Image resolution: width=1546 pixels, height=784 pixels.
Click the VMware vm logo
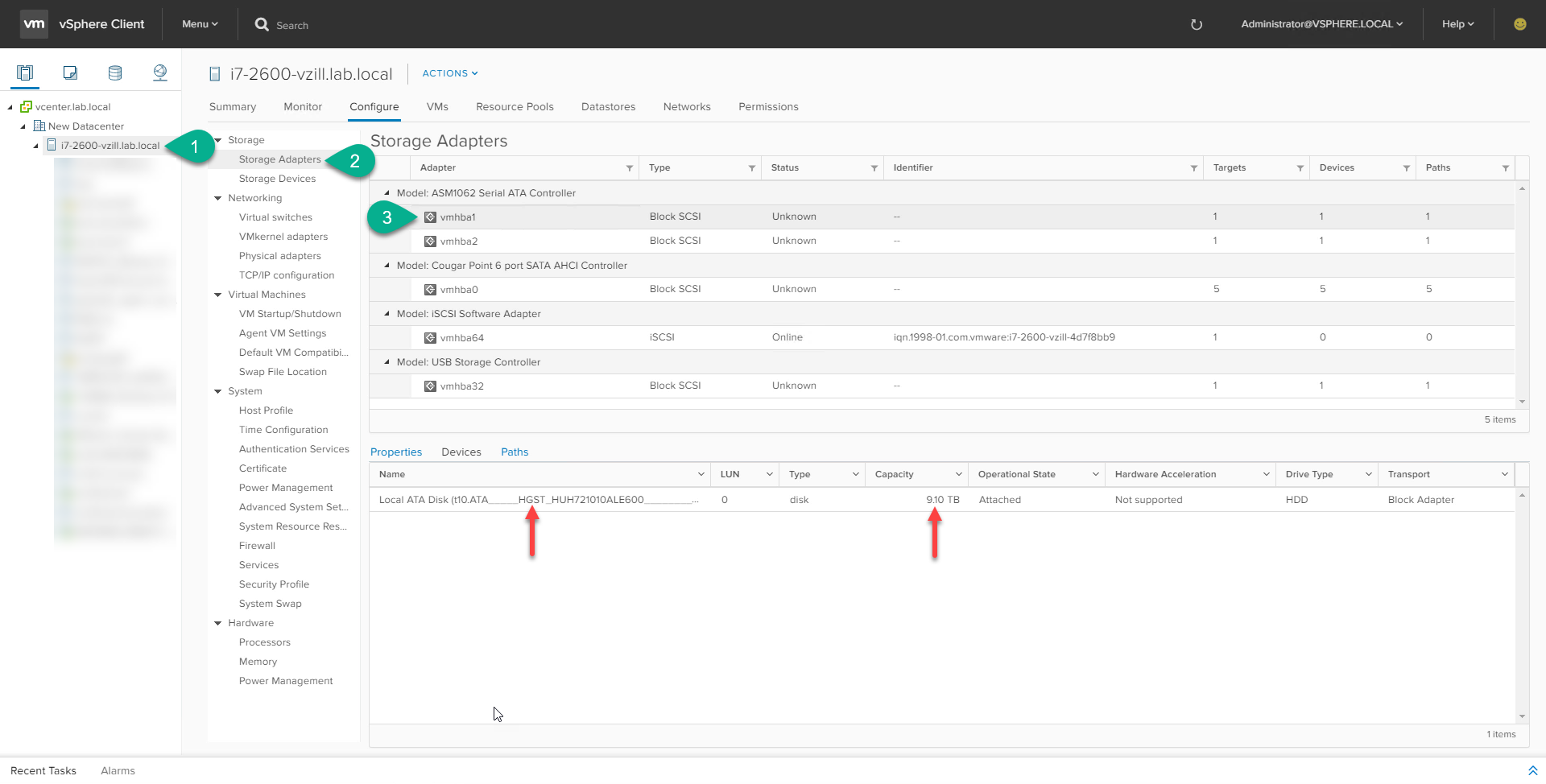(34, 24)
